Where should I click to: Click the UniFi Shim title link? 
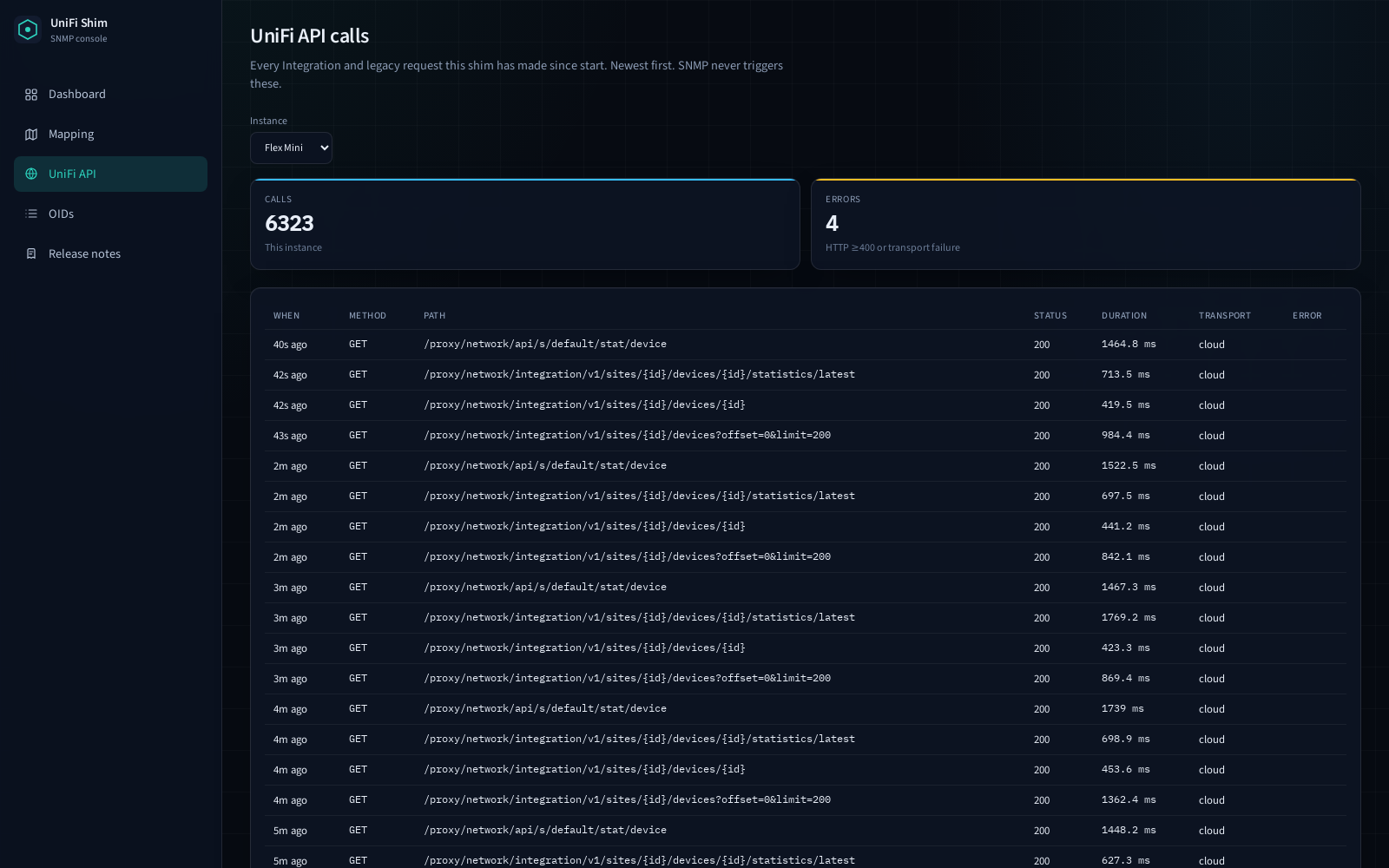pyautogui.click(x=79, y=23)
